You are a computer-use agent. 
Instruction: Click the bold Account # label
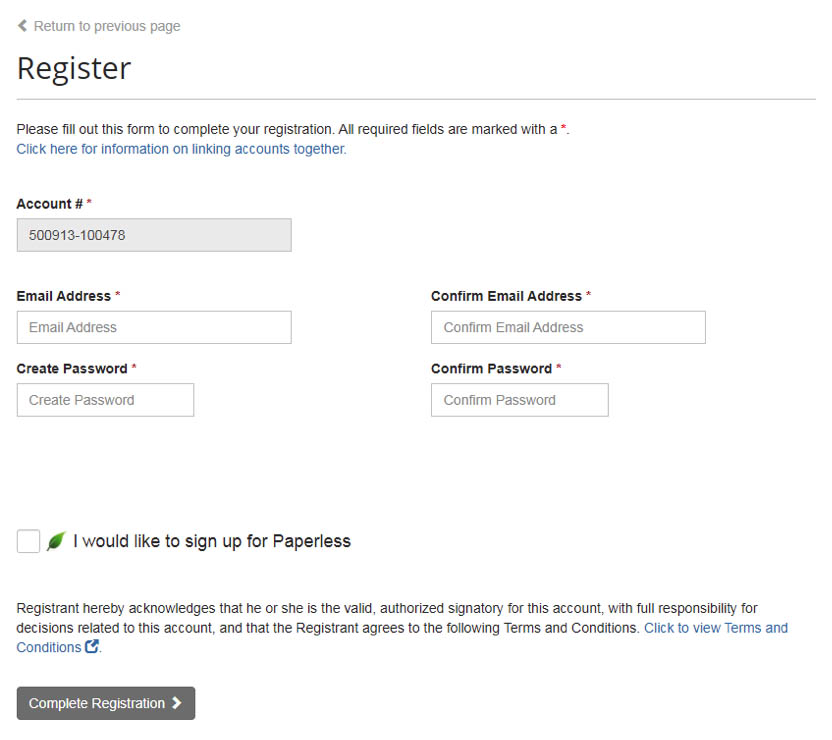tap(50, 204)
